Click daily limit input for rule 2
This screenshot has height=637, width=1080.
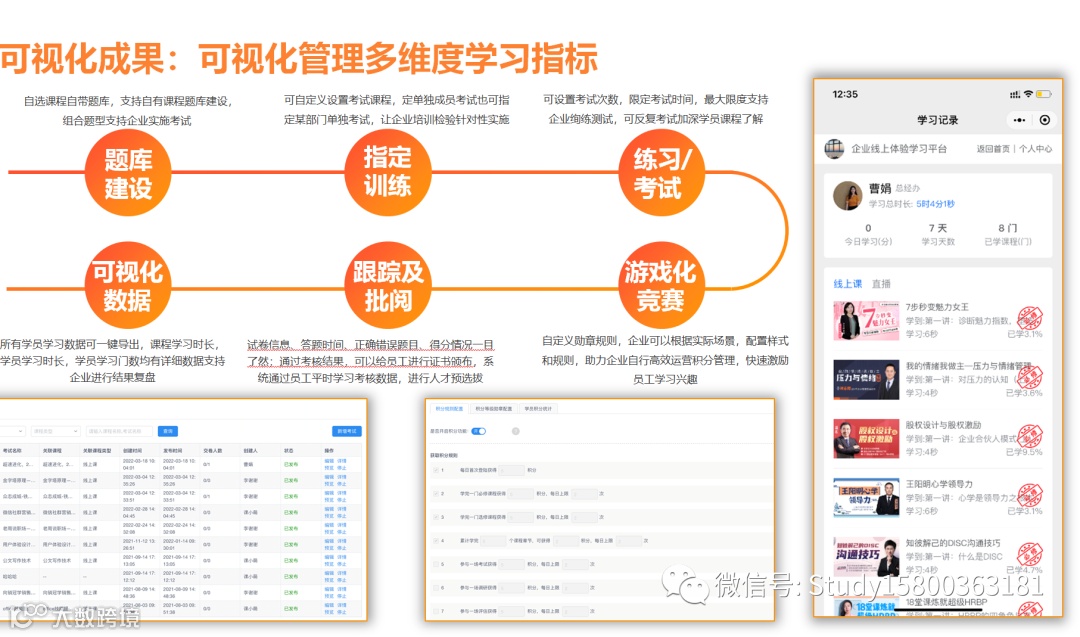584,494
